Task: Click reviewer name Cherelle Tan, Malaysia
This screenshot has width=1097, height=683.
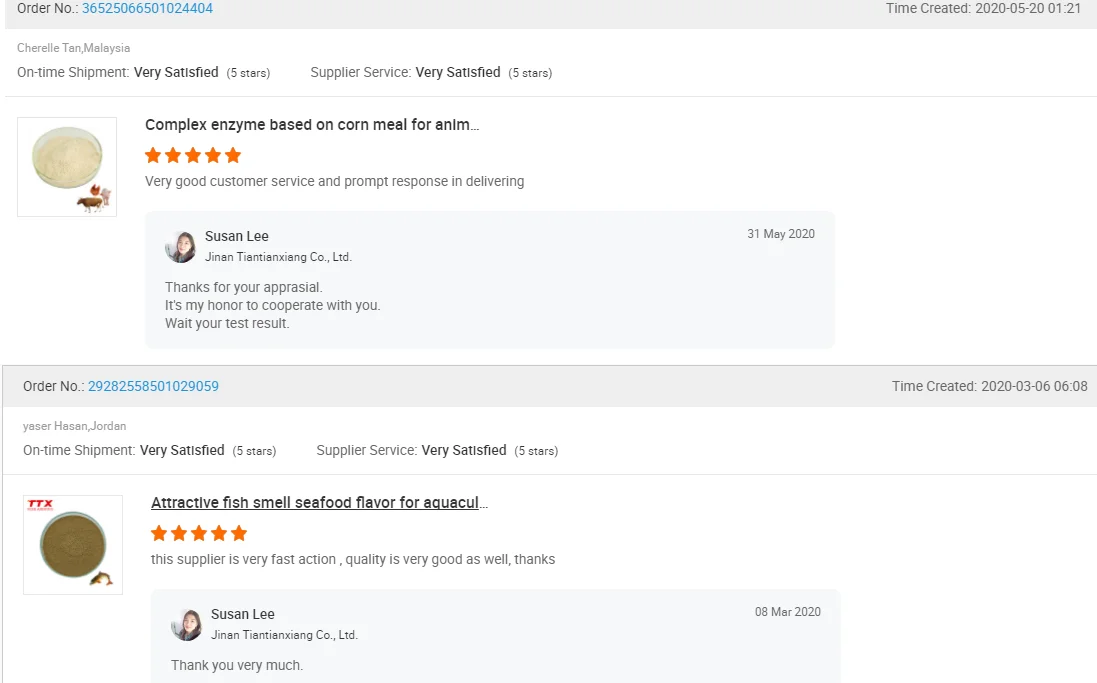Action: click(x=73, y=48)
